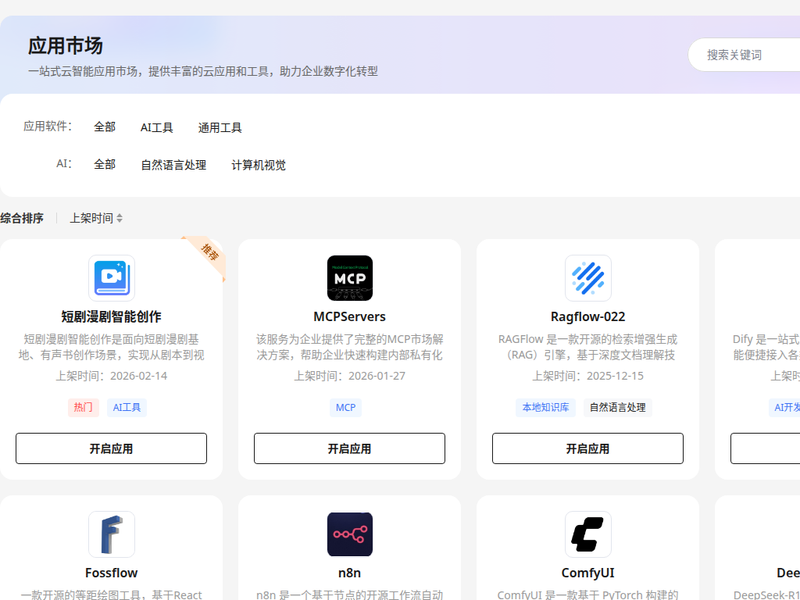This screenshot has width=800, height=600.
Task: Click the Ragflow-022 blue striped icon
Action: (588, 278)
